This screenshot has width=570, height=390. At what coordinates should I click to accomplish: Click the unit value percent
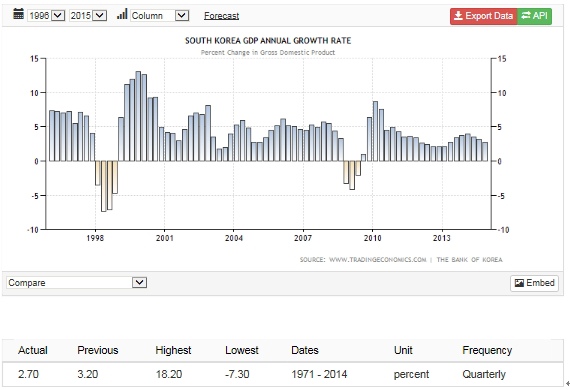click(411, 374)
